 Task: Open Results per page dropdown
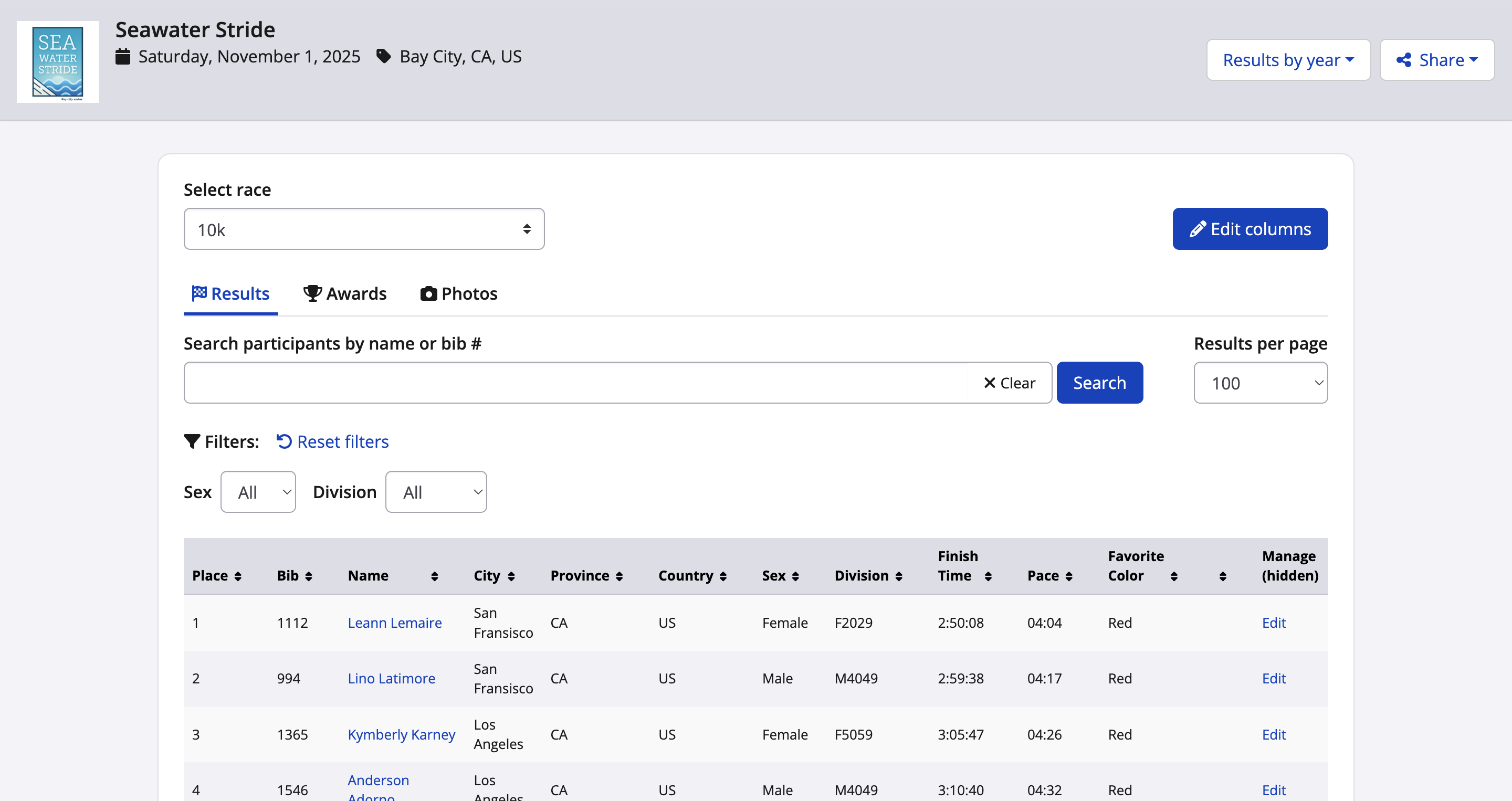[1259, 383]
